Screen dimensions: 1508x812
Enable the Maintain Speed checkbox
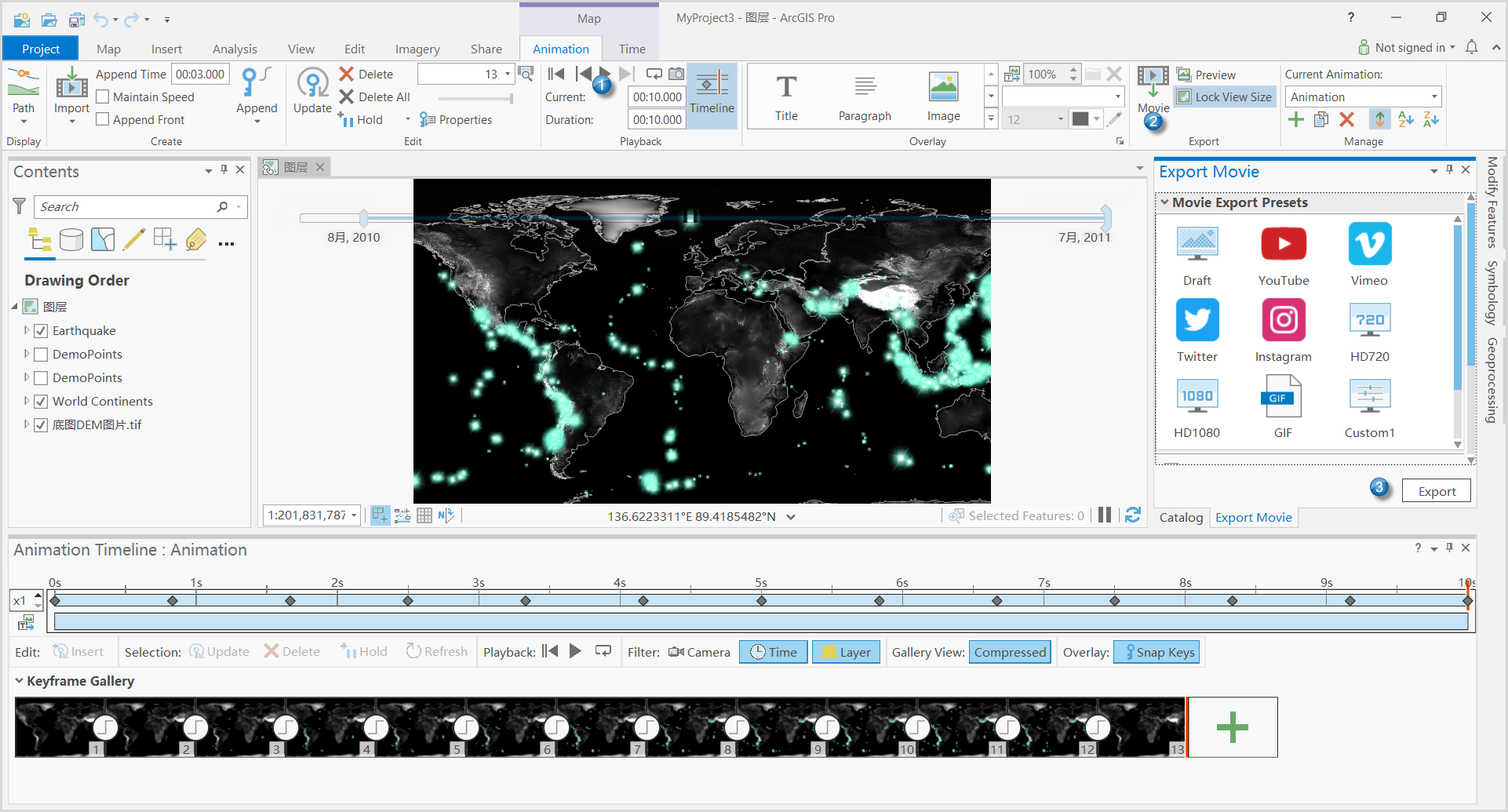103,96
